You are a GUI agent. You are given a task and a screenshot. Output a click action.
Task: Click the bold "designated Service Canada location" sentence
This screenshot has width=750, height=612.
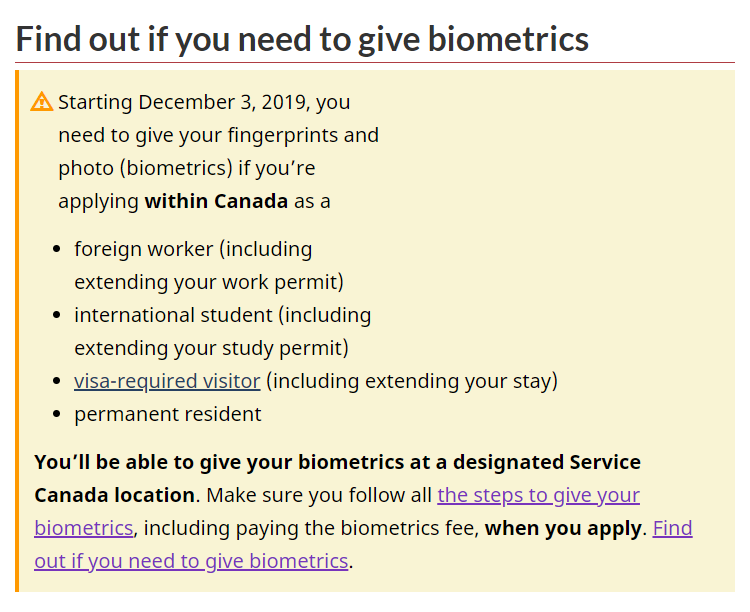tap(337, 462)
